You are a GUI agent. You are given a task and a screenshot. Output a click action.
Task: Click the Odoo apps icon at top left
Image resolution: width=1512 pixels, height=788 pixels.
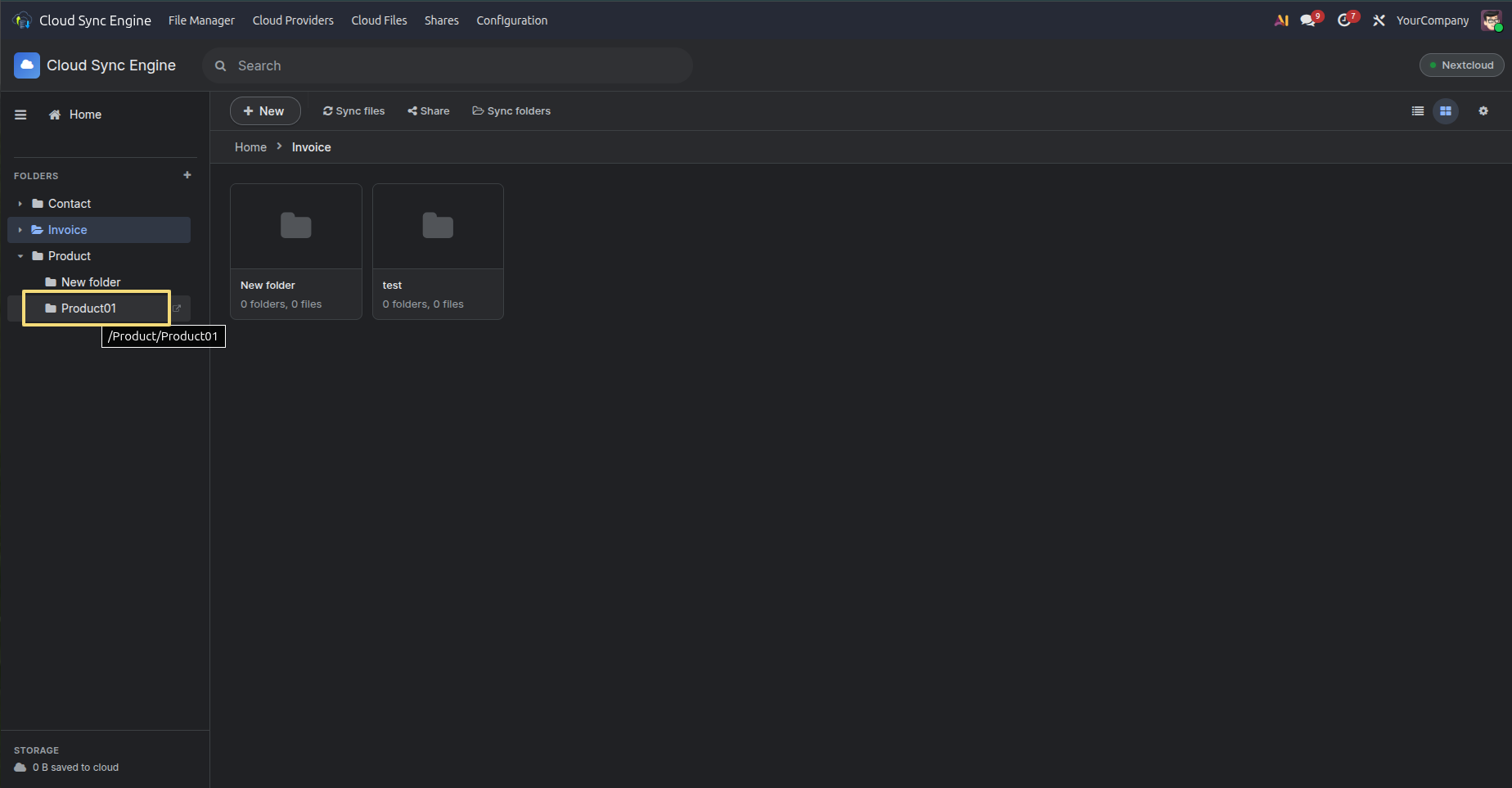point(22,20)
